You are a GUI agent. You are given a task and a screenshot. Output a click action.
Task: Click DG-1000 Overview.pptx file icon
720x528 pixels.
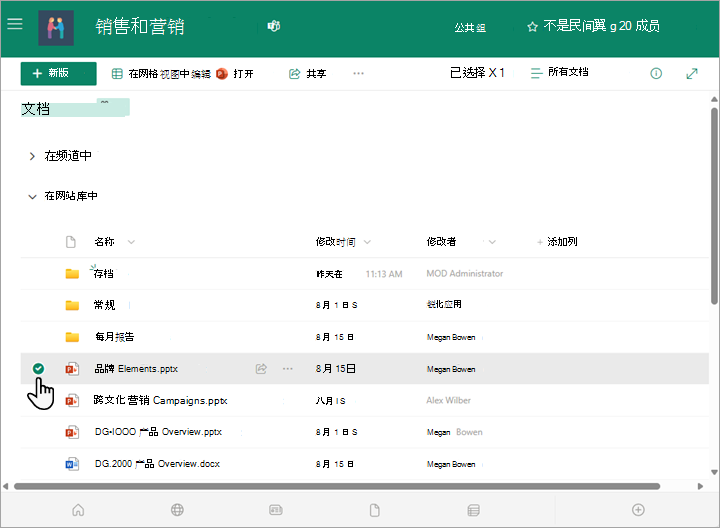click(72, 432)
